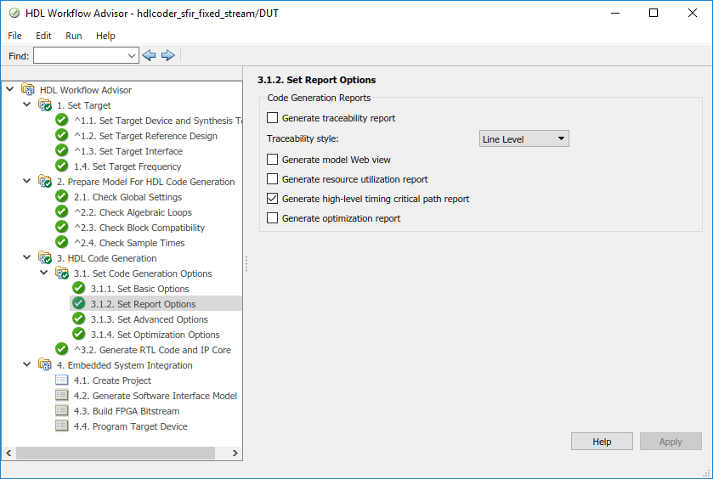The width and height of the screenshot is (713, 479).
Task: Click the green check beside Check Global Settings
Action: (x=62, y=197)
